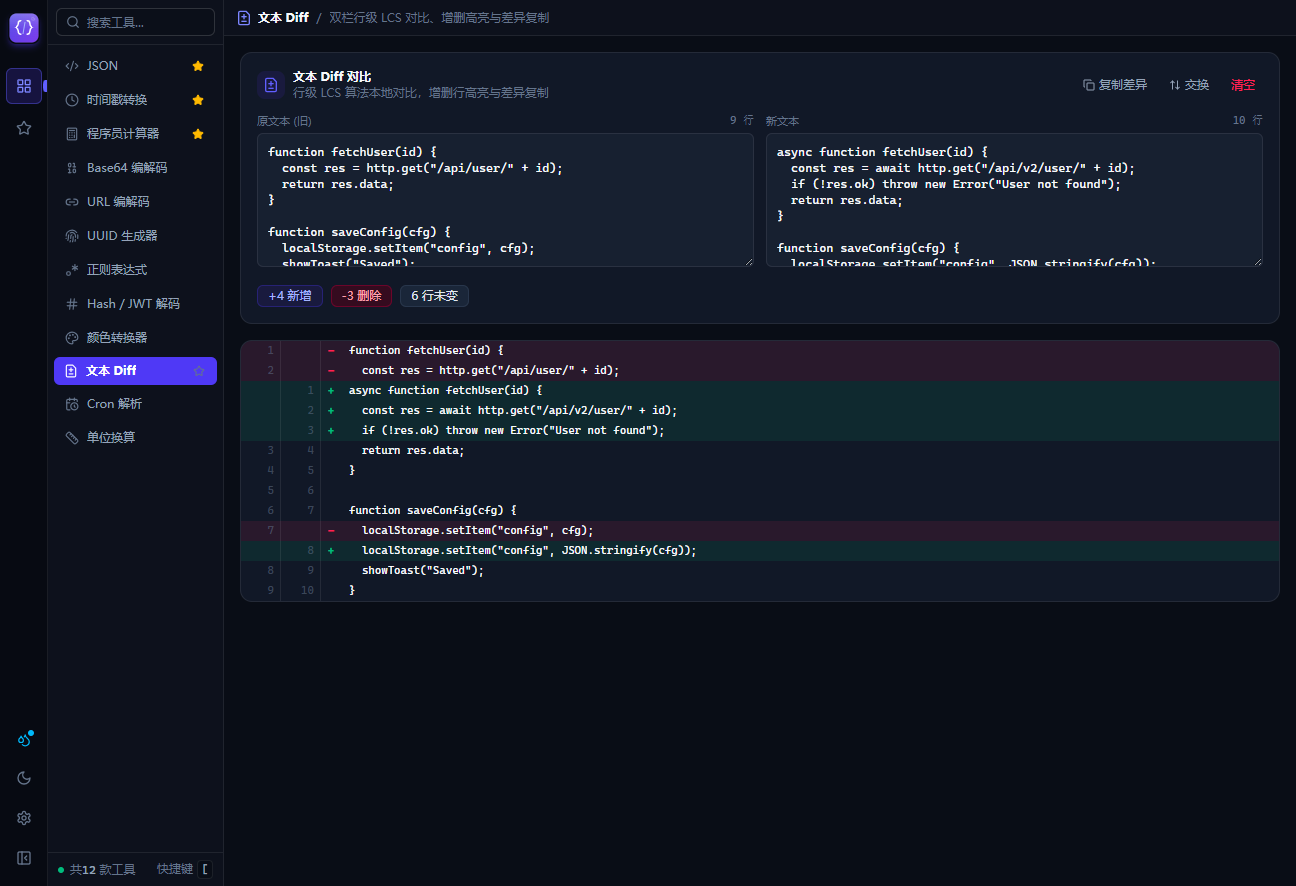This screenshot has width=1296, height=886.
Task: Swap texts with the 交换 button
Action: tap(1189, 85)
